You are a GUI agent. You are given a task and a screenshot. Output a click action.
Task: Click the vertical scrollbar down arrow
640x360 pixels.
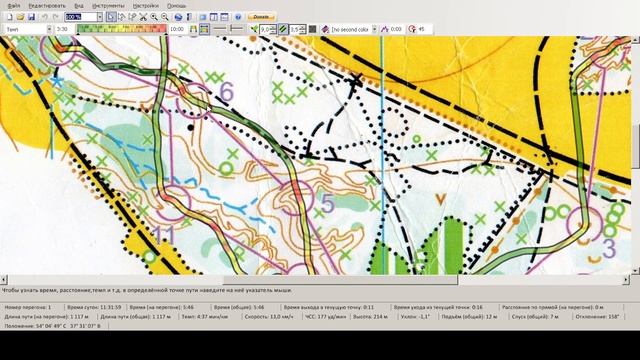[x=636, y=271]
